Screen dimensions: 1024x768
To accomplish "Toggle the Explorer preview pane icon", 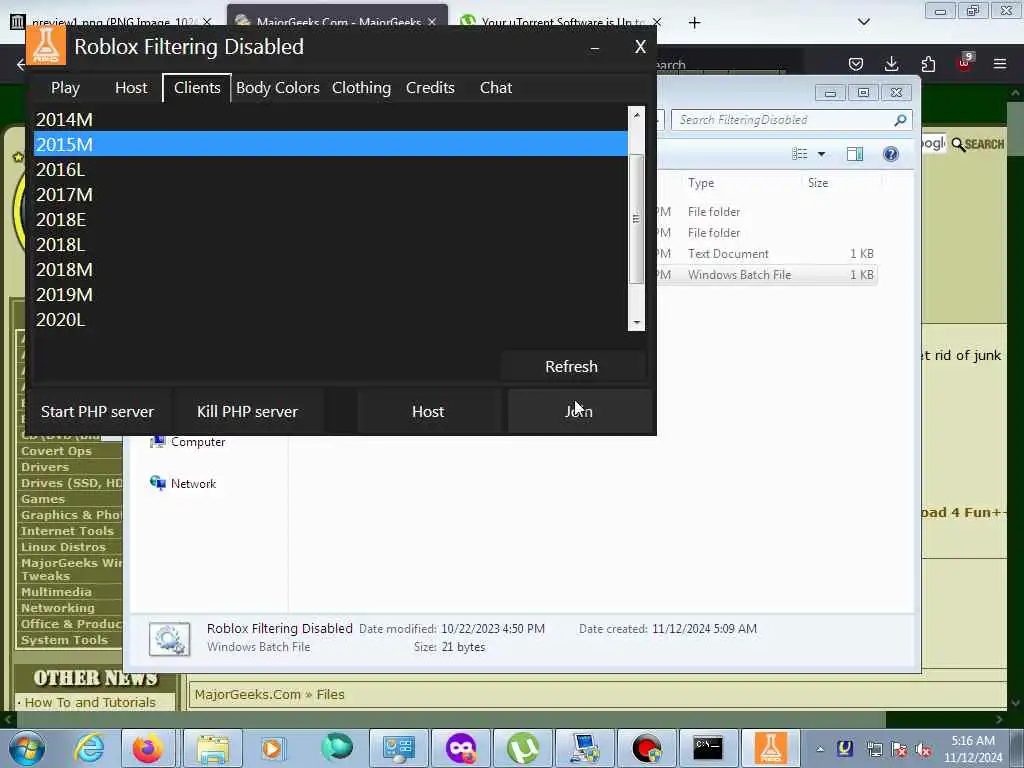I will click(x=855, y=154).
